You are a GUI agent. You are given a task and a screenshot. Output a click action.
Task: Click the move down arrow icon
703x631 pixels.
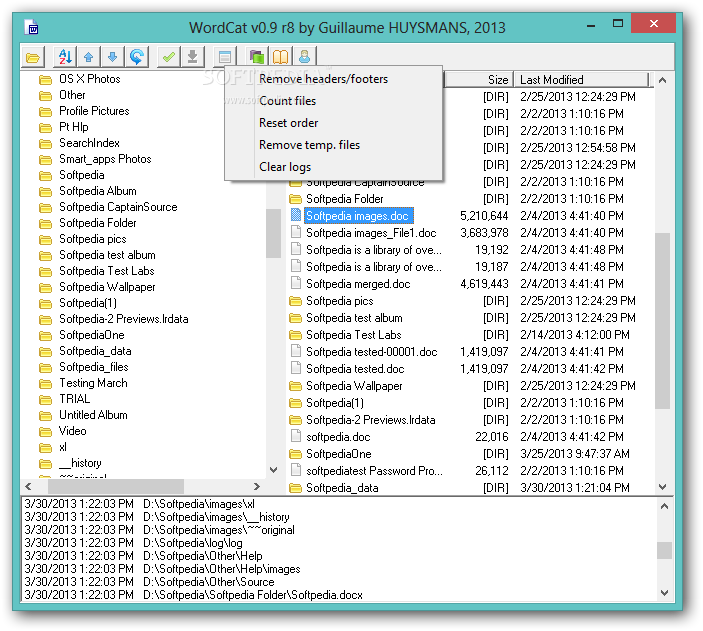[113, 57]
